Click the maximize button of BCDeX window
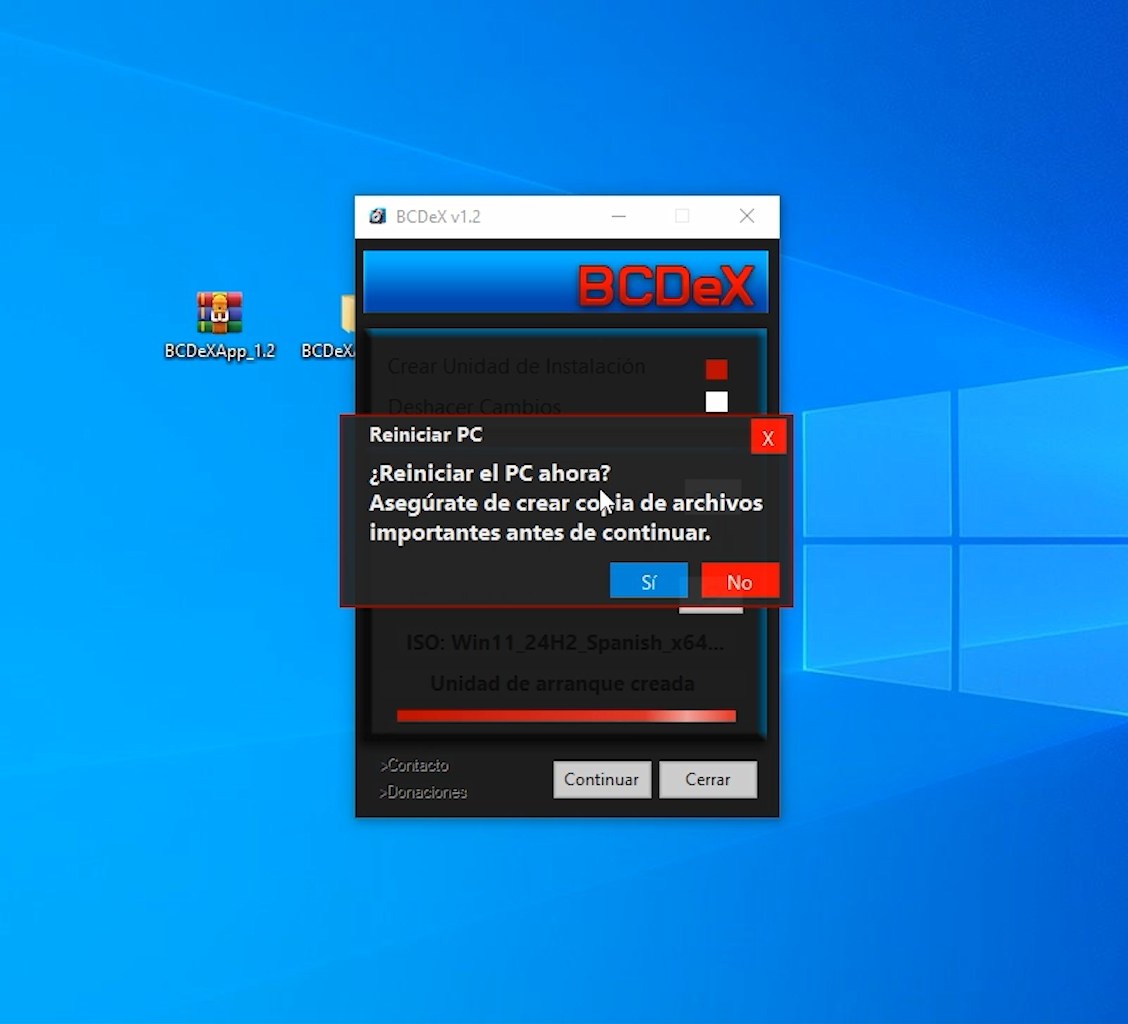The width and height of the screenshot is (1128, 1024). (682, 216)
